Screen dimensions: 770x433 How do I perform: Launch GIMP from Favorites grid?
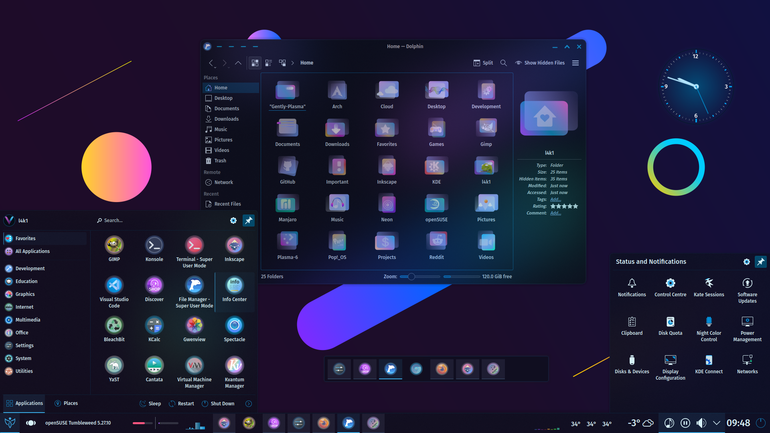click(x=114, y=248)
